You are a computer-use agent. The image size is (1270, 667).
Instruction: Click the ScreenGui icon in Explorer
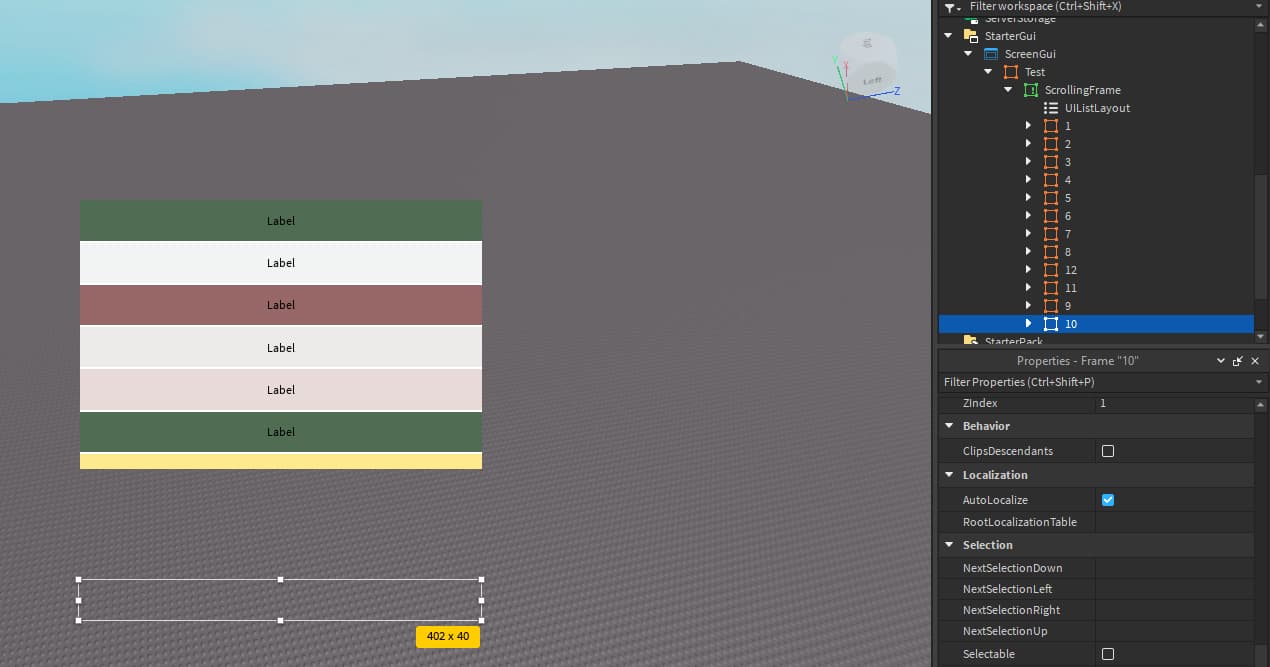click(991, 54)
